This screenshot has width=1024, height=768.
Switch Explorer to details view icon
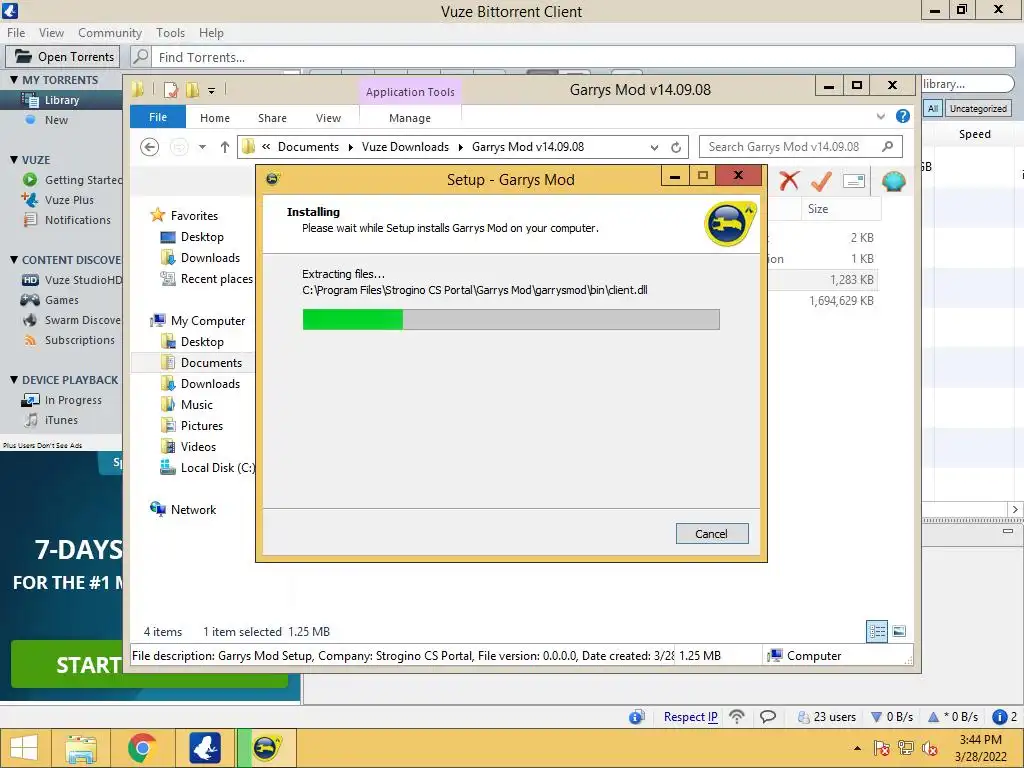[877, 631]
